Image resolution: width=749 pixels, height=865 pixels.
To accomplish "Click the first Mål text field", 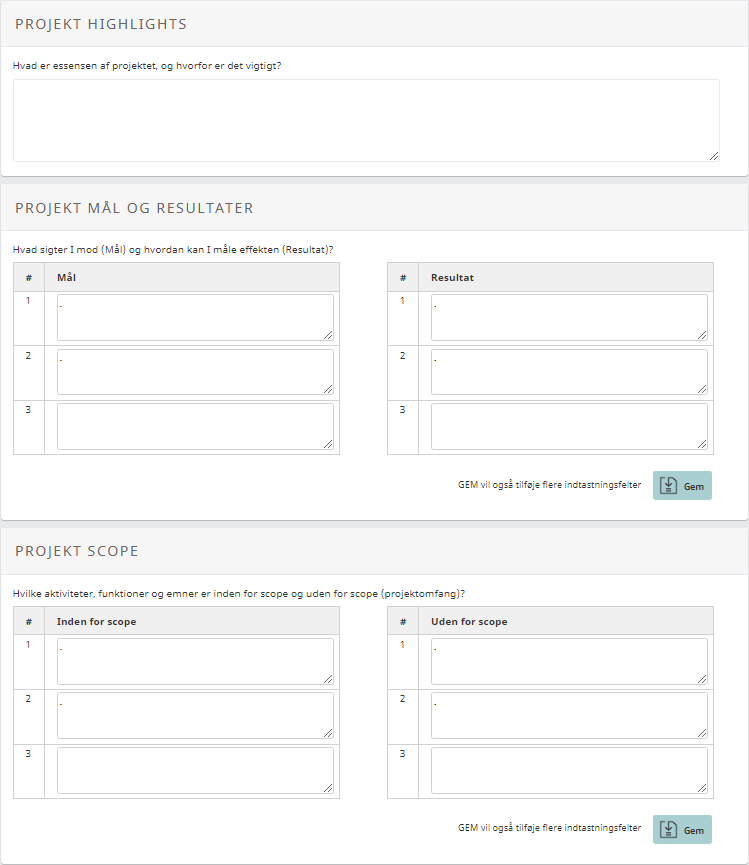I will tap(195, 317).
